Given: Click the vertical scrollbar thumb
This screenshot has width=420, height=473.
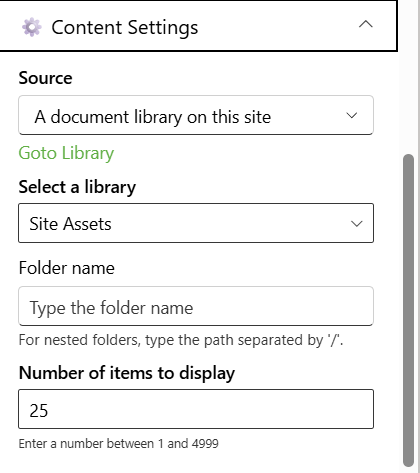Looking at the screenshot, I should click(x=408, y=310).
